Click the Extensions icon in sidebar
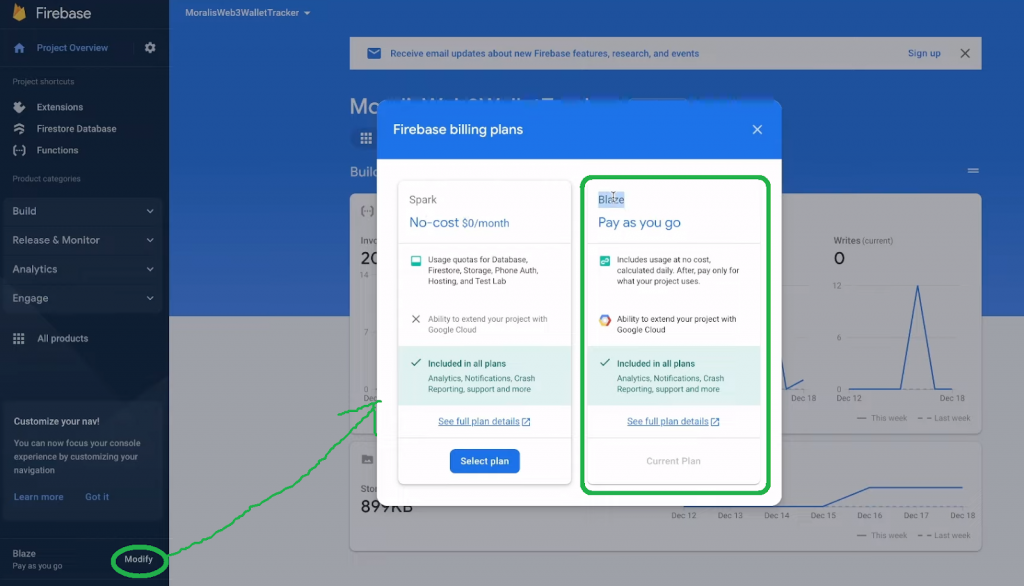1024x586 pixels. (19, 107)
